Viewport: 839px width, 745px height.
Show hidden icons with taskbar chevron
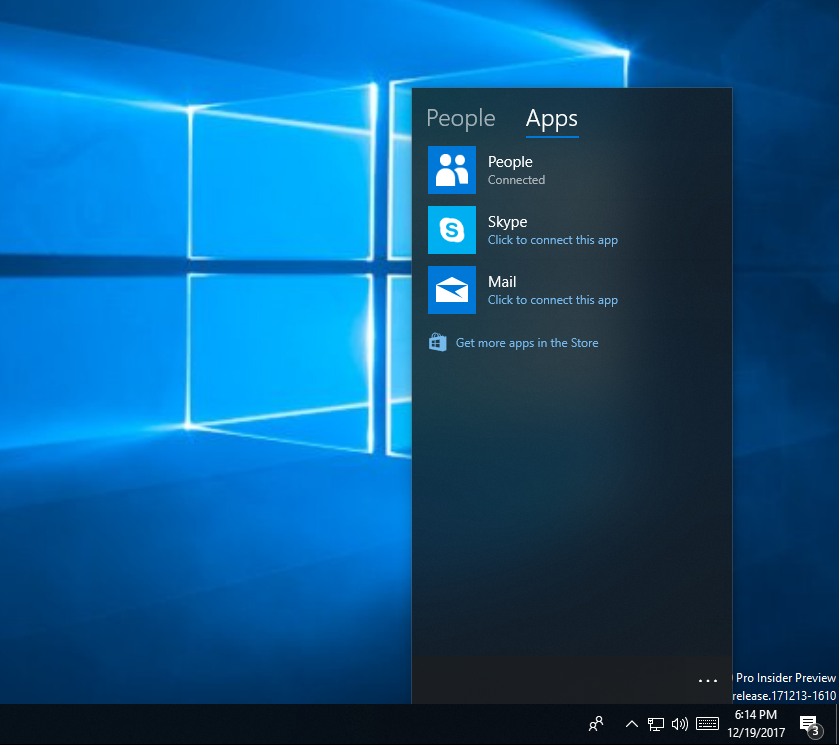point(631,724)
